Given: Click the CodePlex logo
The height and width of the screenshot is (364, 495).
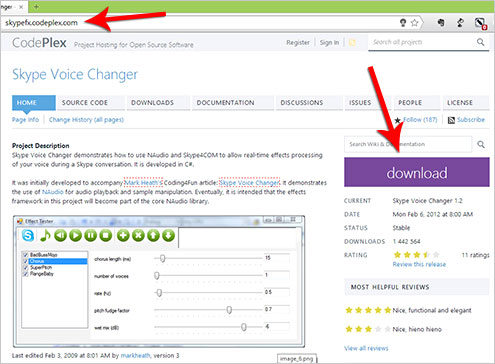Looking at the screenshot, I should (39, 43).
